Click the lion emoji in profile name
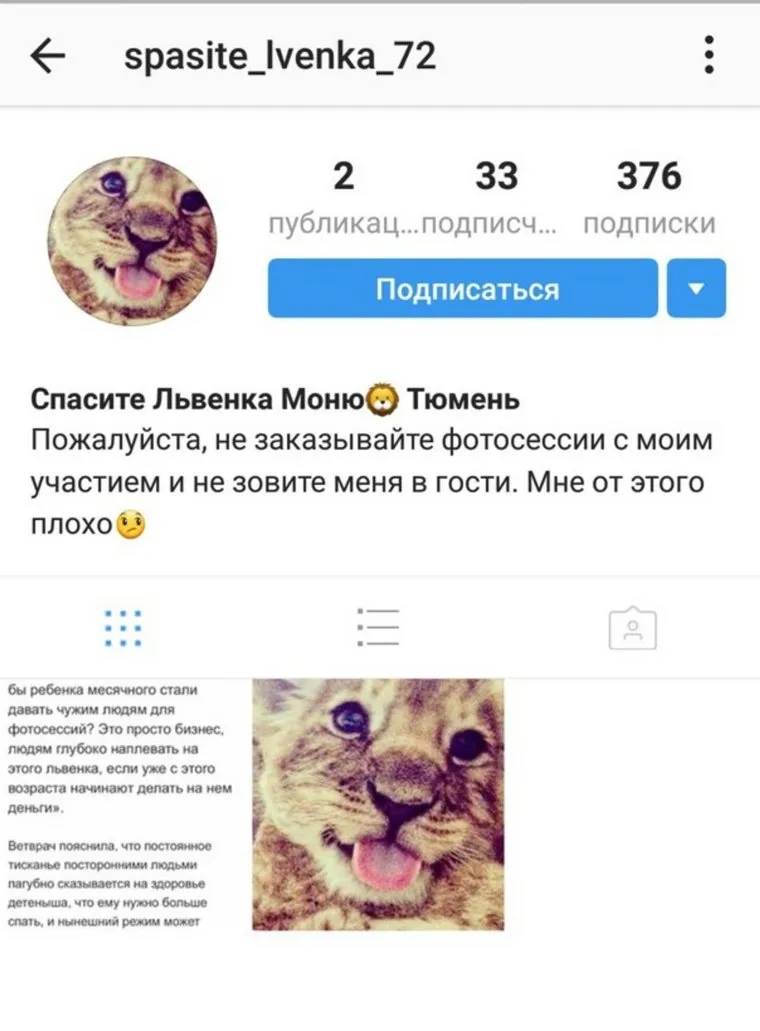This screenshot has width=760, height=1031. click(382, 400)
